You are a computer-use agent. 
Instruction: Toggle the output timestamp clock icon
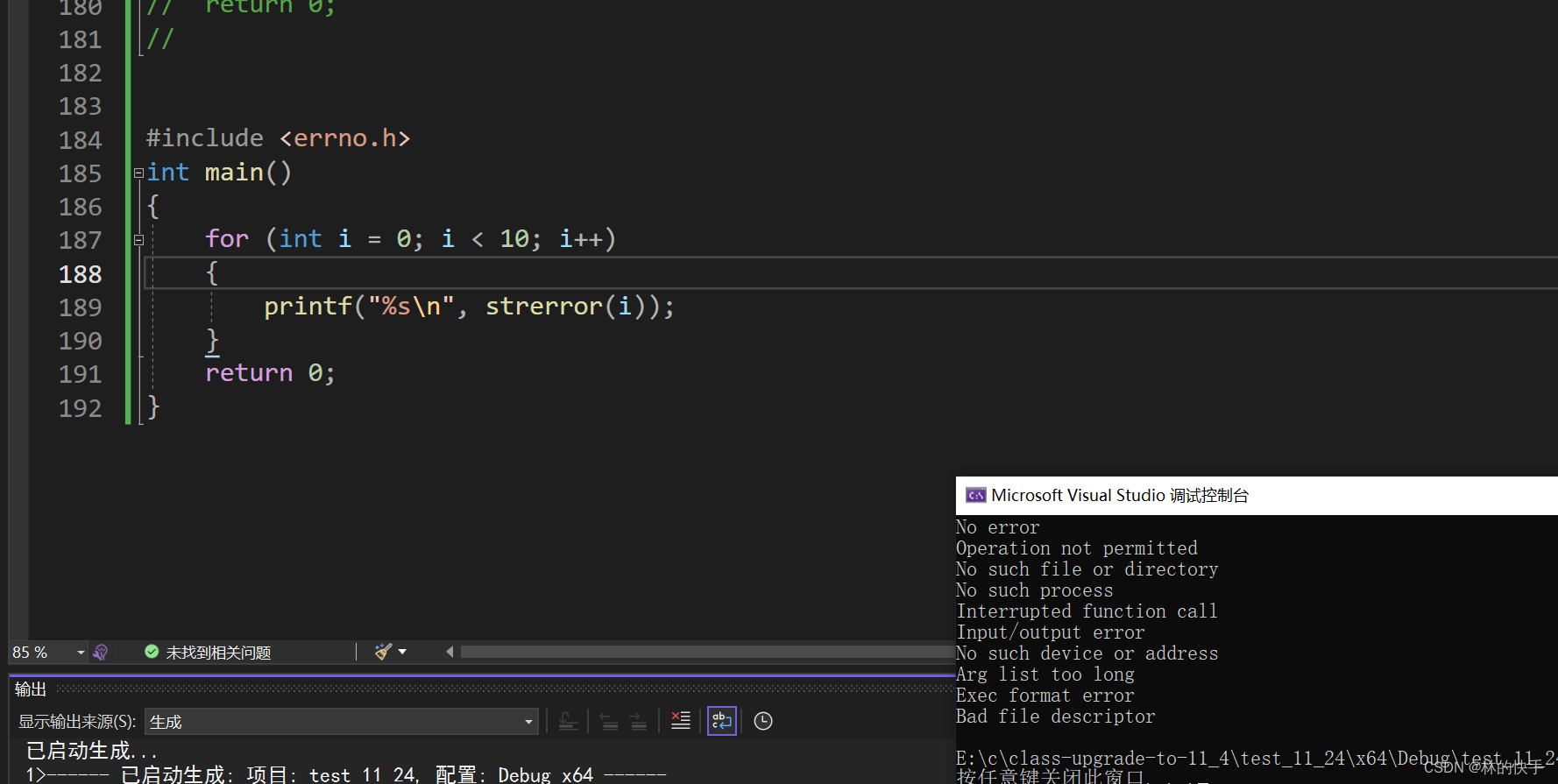click(x=763, y=721)
